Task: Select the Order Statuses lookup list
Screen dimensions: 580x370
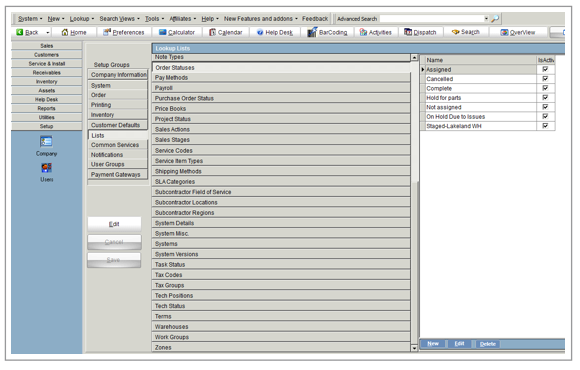Action: click(x=281, y=67)
